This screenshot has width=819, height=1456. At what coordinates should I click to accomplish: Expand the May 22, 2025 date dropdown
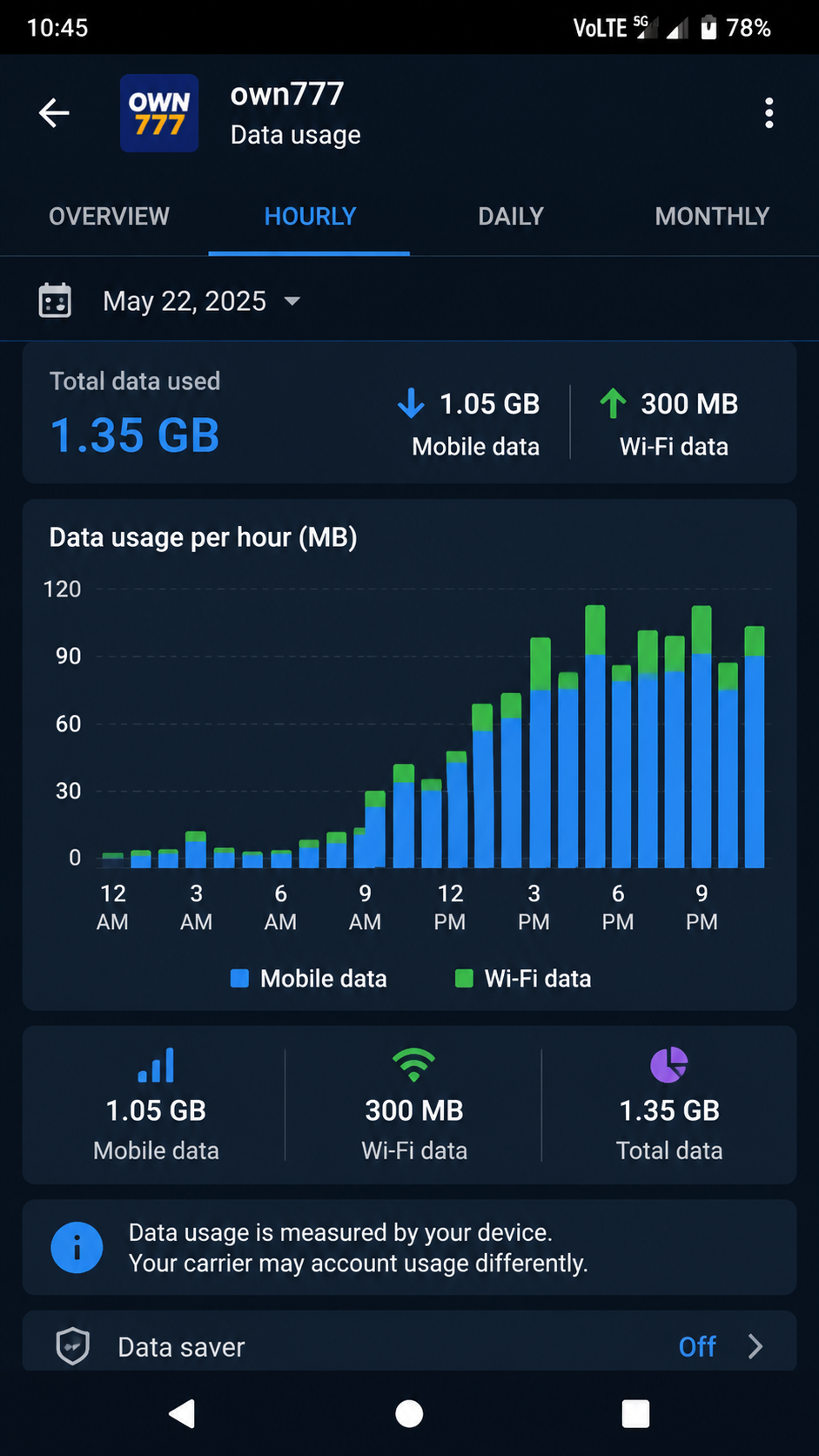tap(201, 300)
